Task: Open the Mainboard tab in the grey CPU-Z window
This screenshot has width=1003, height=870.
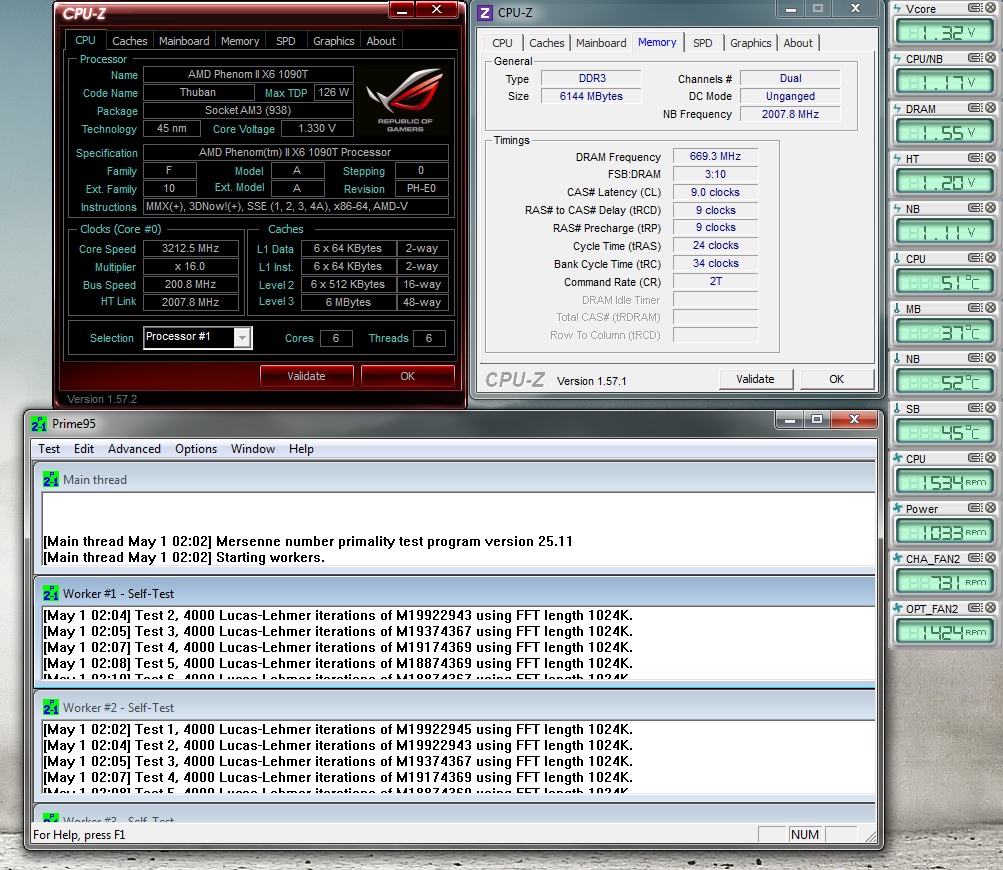Action: (x=601, y=43)
